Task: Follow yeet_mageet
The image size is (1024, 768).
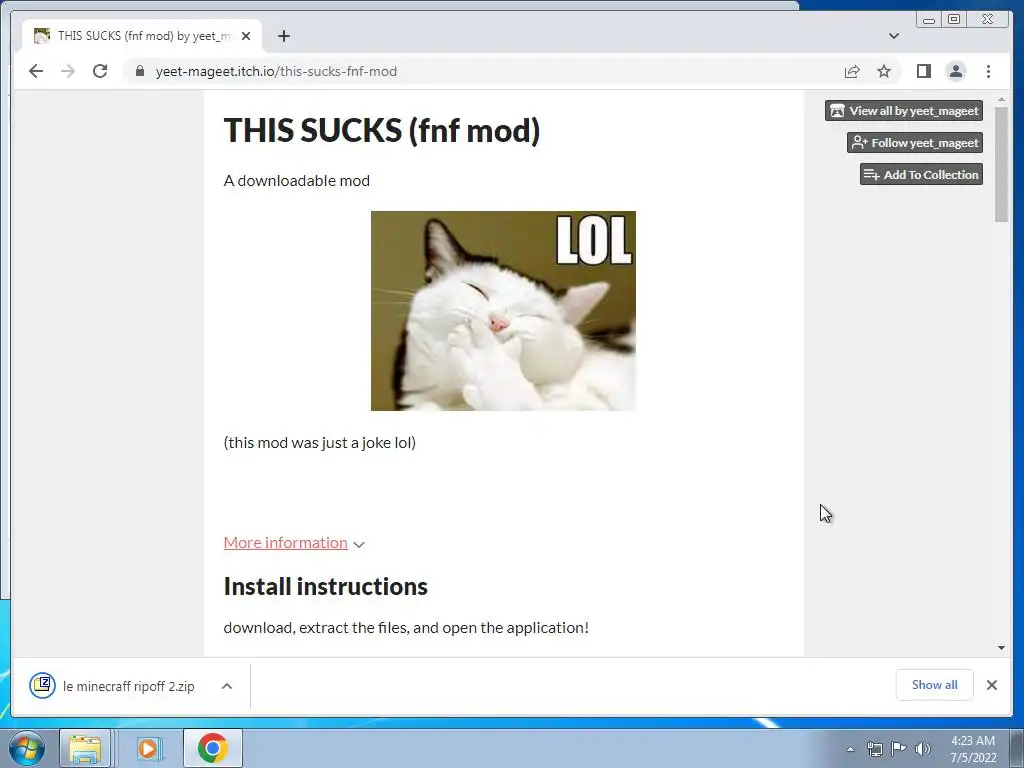Action: 915,142
